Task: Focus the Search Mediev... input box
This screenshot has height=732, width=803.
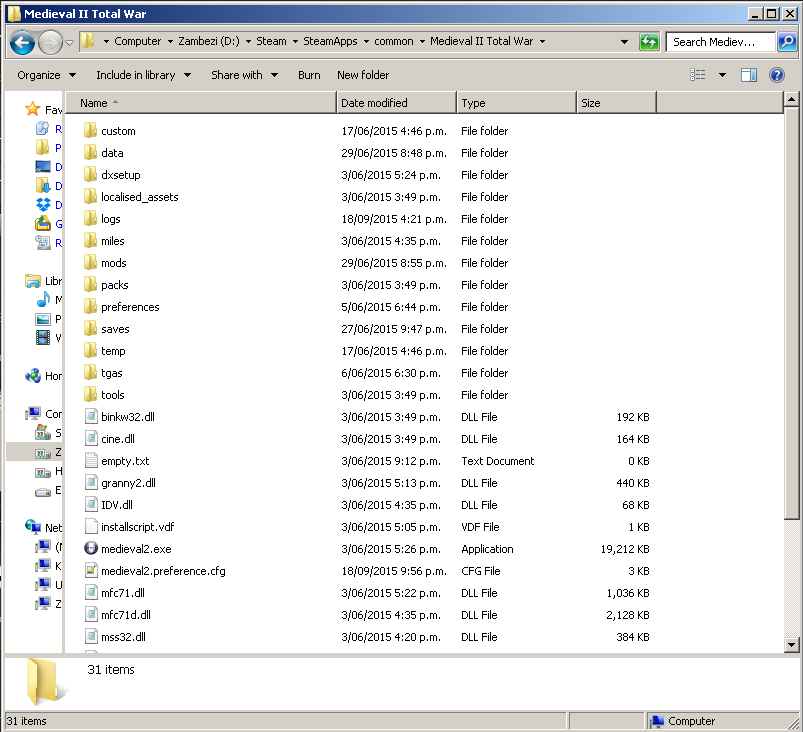Action: (x=721, y=42)
